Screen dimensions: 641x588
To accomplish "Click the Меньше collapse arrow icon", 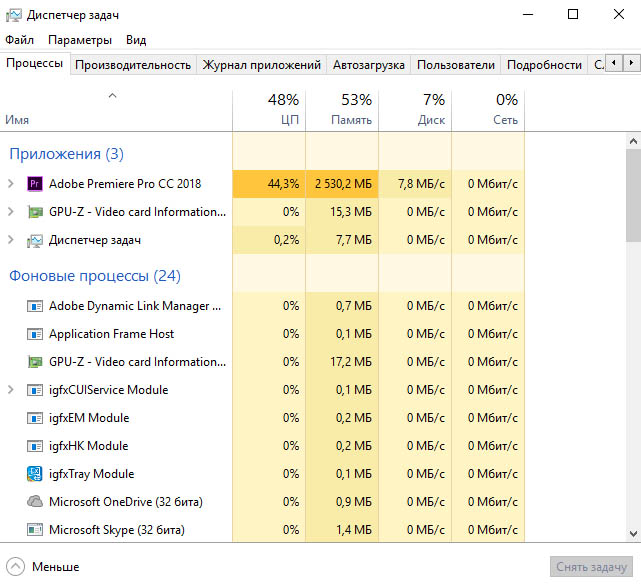I will point(16,567).
